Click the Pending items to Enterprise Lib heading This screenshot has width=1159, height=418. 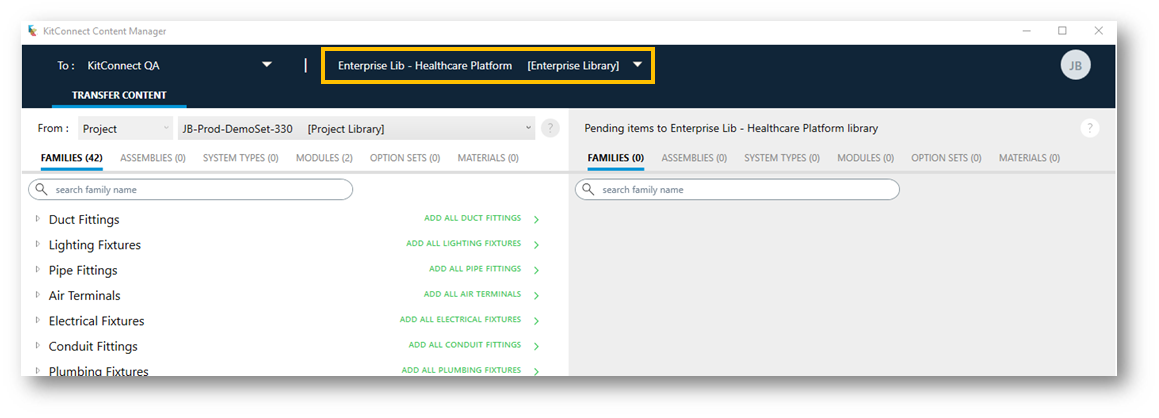click(x=731, y=129)
